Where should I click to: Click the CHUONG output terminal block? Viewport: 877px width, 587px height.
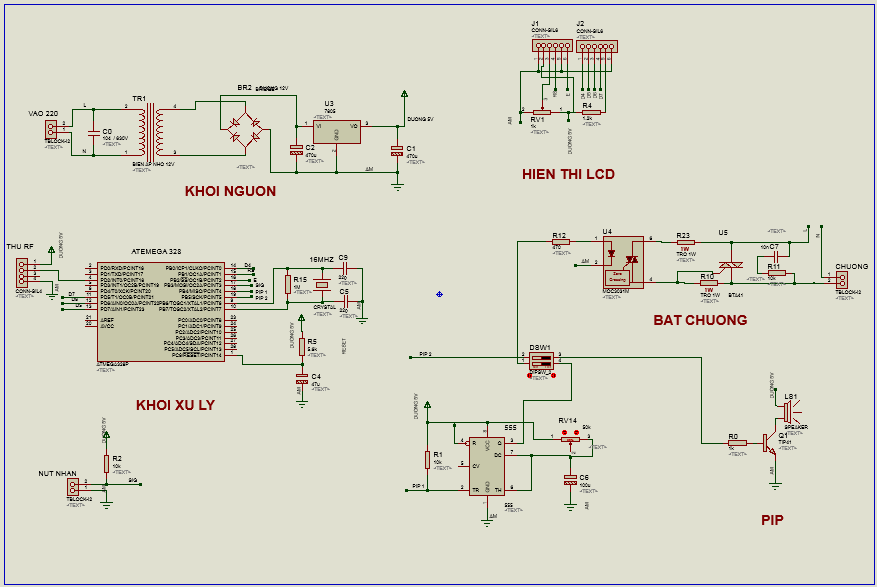click(841, 282)
